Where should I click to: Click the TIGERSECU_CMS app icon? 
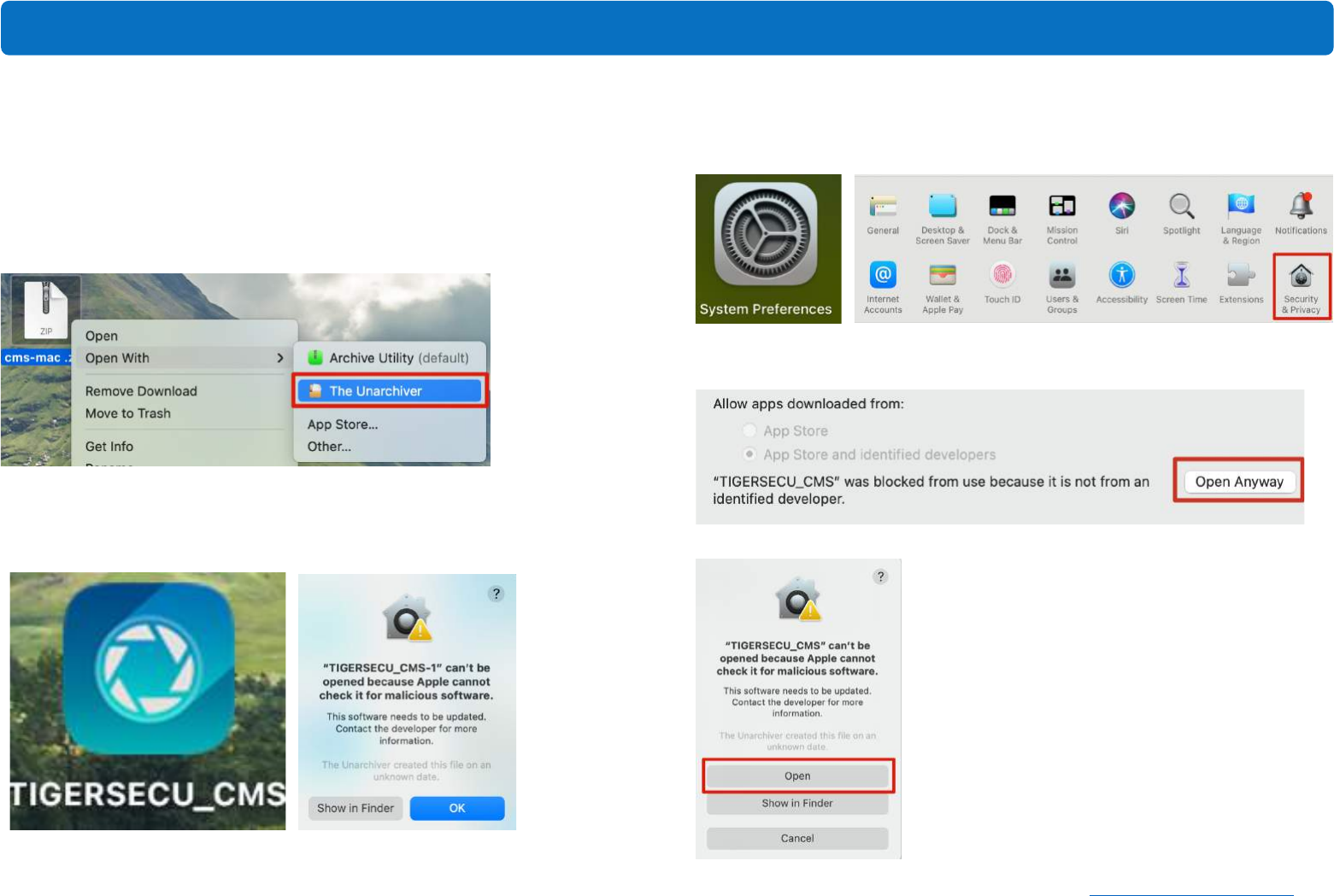[x=149, y=669]
